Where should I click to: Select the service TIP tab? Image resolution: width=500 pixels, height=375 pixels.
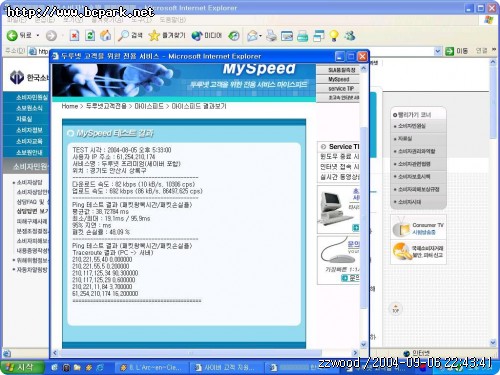(x=338, y=89)
